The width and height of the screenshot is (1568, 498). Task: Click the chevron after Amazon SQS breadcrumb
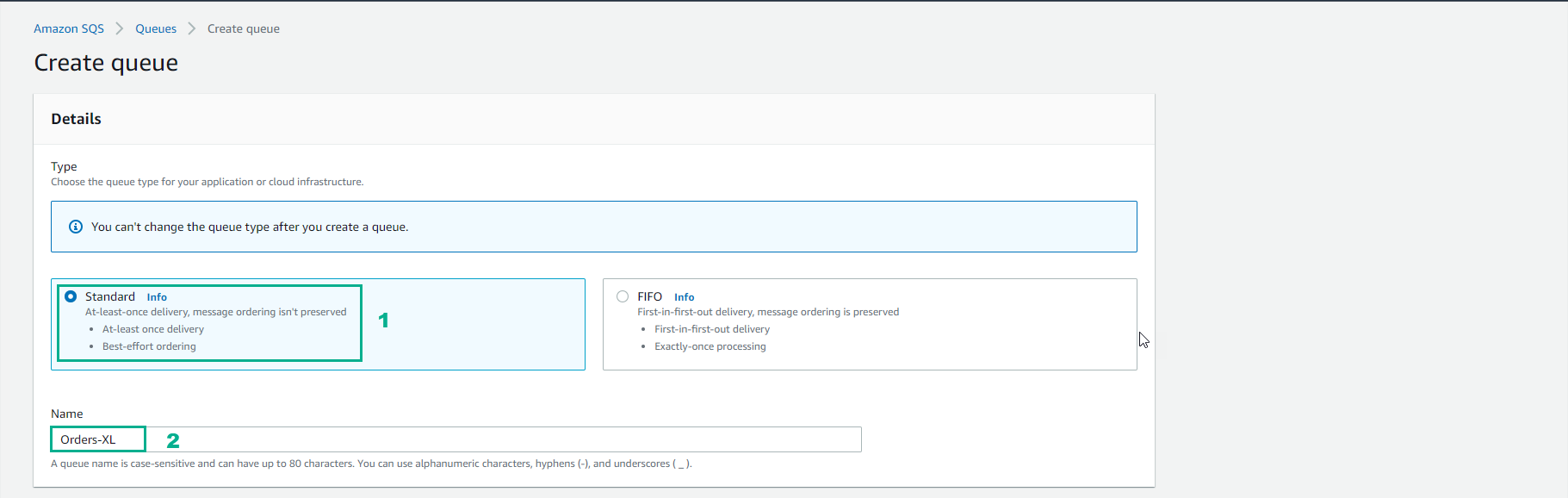[x=120, y=28]
